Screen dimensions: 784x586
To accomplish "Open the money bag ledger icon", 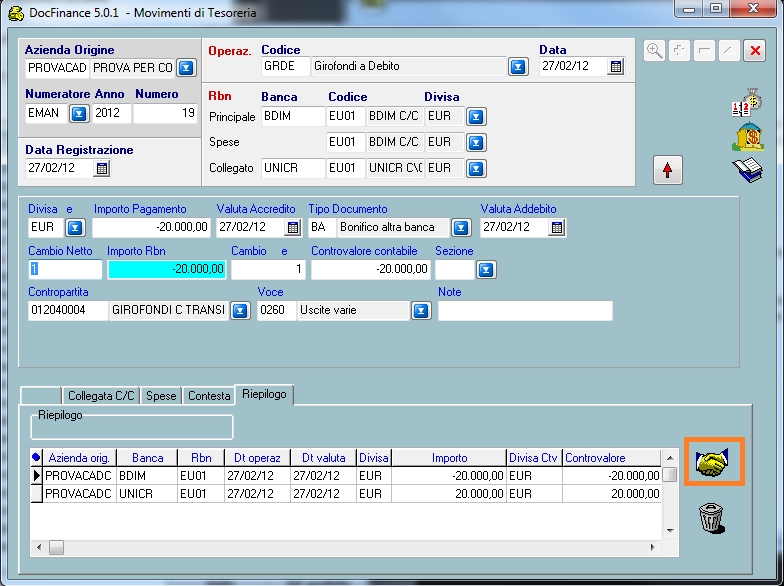I will 747,103.
